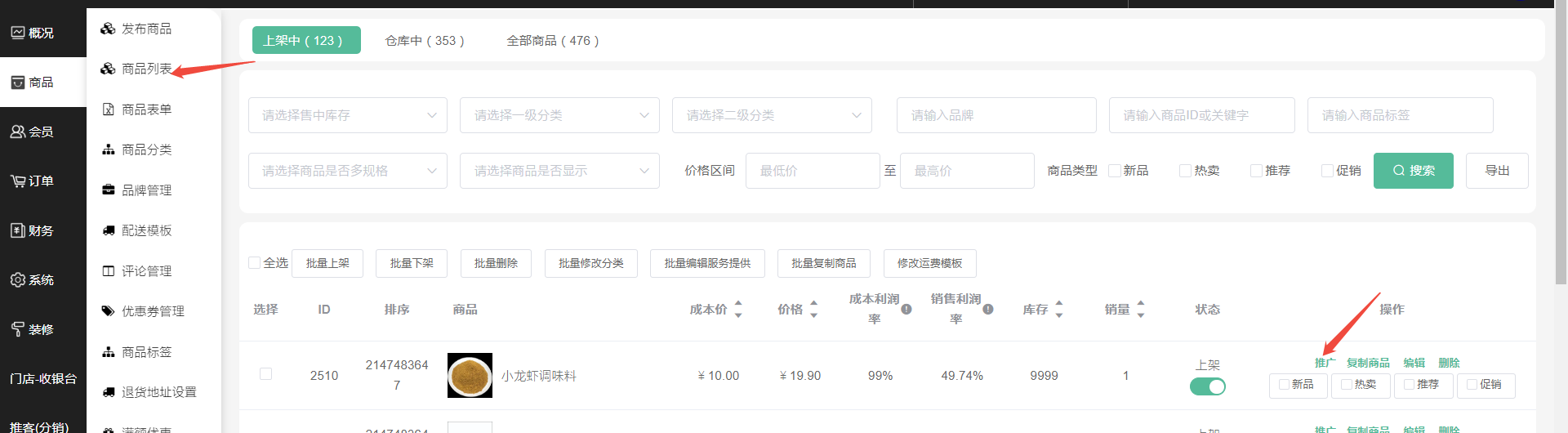
Task: Check the 全选 select-all checkbox
Action: (255, 263)
